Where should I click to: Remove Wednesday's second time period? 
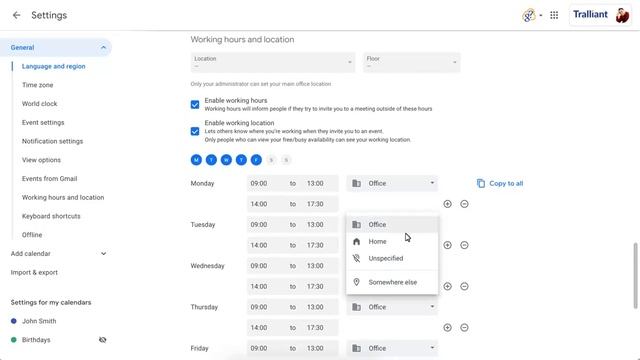(464, 286)
